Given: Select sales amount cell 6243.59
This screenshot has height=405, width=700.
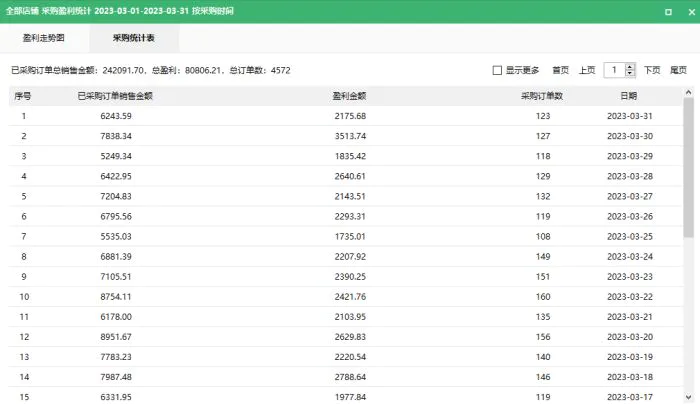Looking at the screenshot, I should tap(116, 116).
